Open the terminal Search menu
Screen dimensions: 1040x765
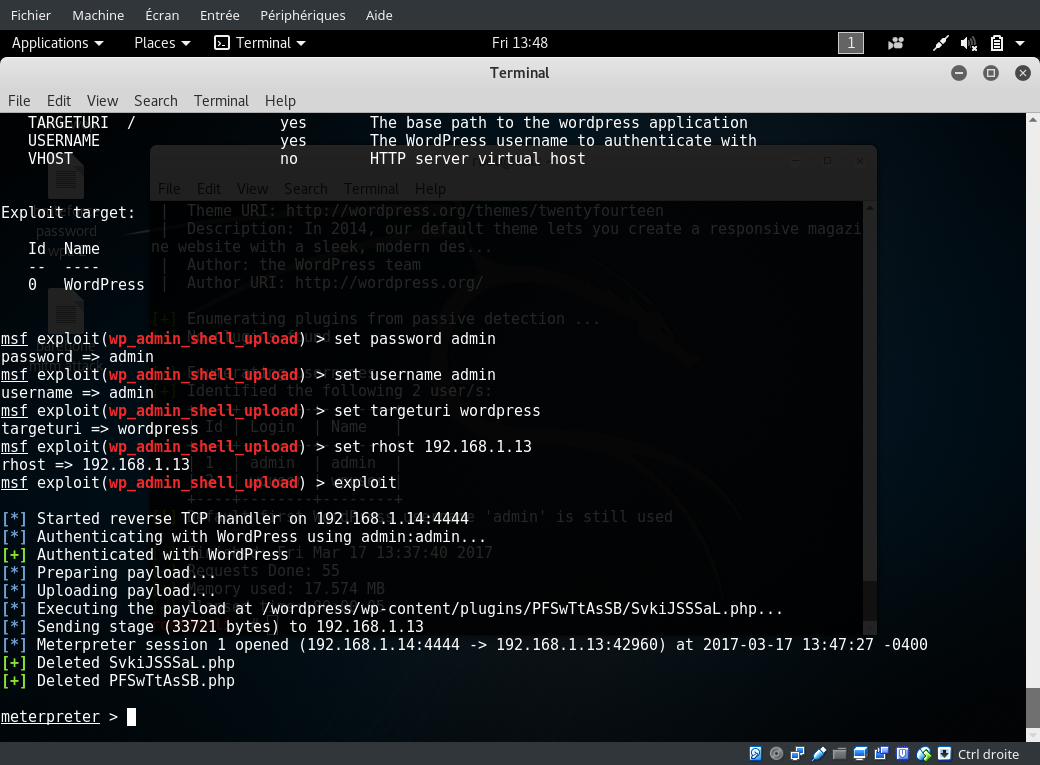click(x=156, y=101)
